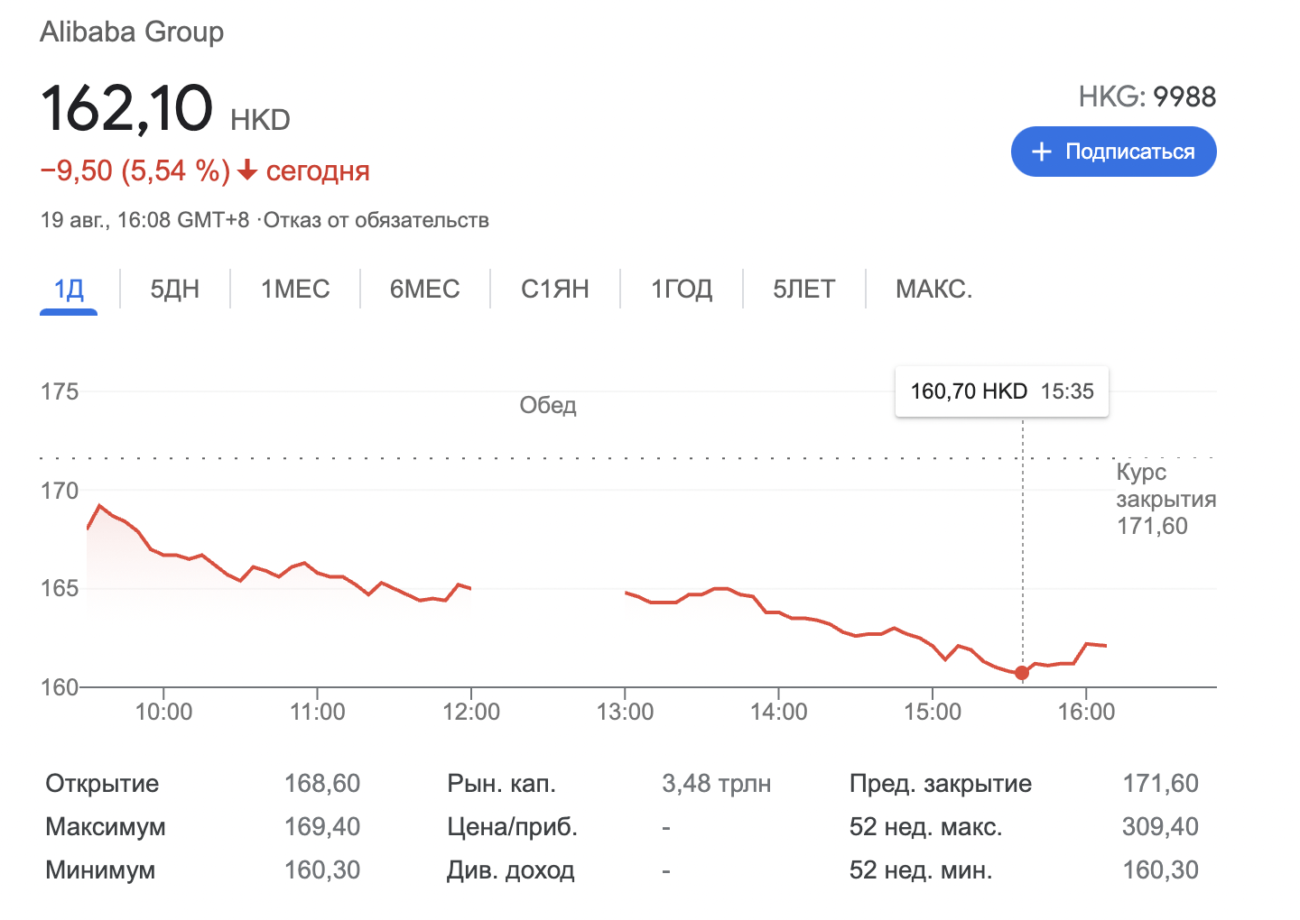
Task: Click the 19 авг., 16:08 GMT+8 timestamp
Action: pyautogui.click(x=144, y=220)
